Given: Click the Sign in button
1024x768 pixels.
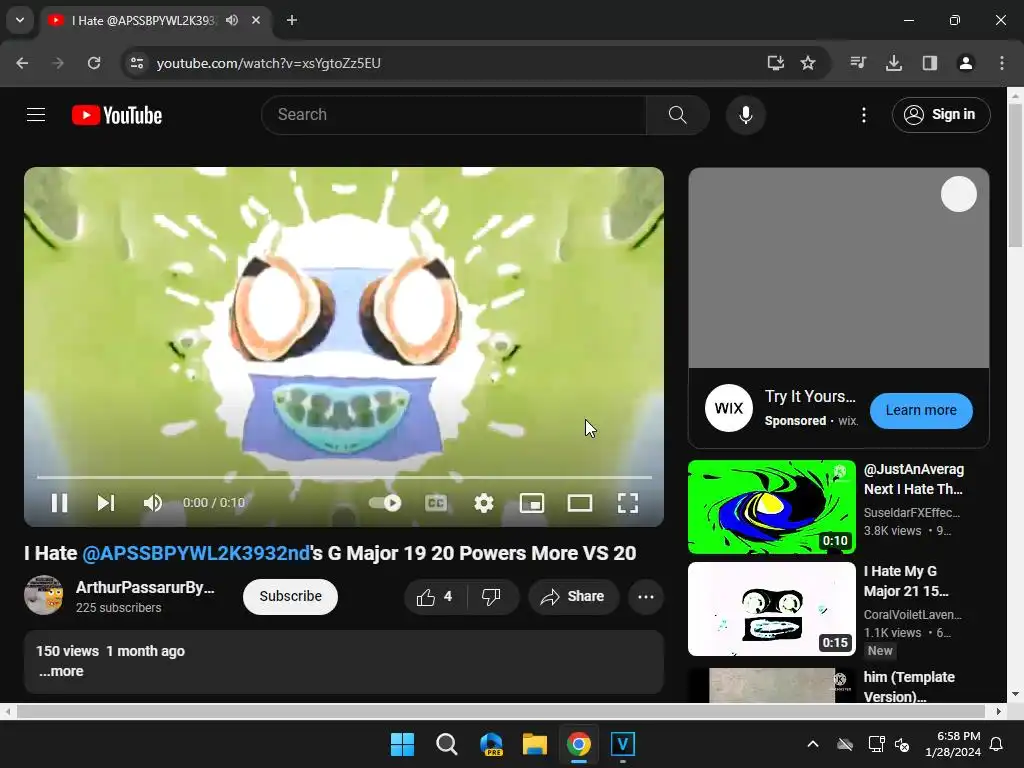Looking at the screenshot, I should pos(940,115).
